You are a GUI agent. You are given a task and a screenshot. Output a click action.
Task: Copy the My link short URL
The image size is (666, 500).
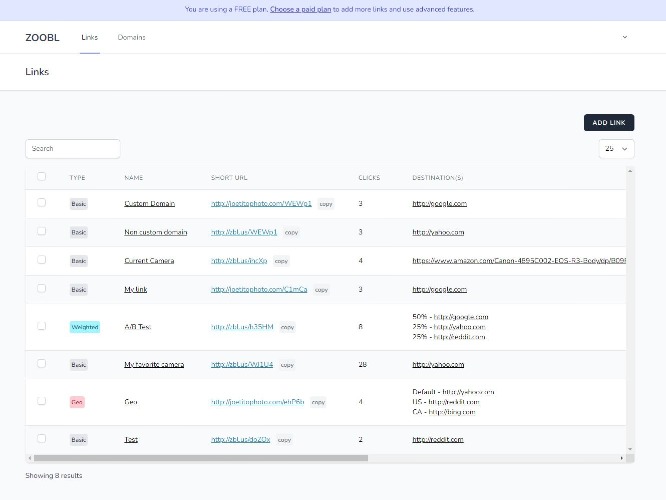[x=321, y=290]
